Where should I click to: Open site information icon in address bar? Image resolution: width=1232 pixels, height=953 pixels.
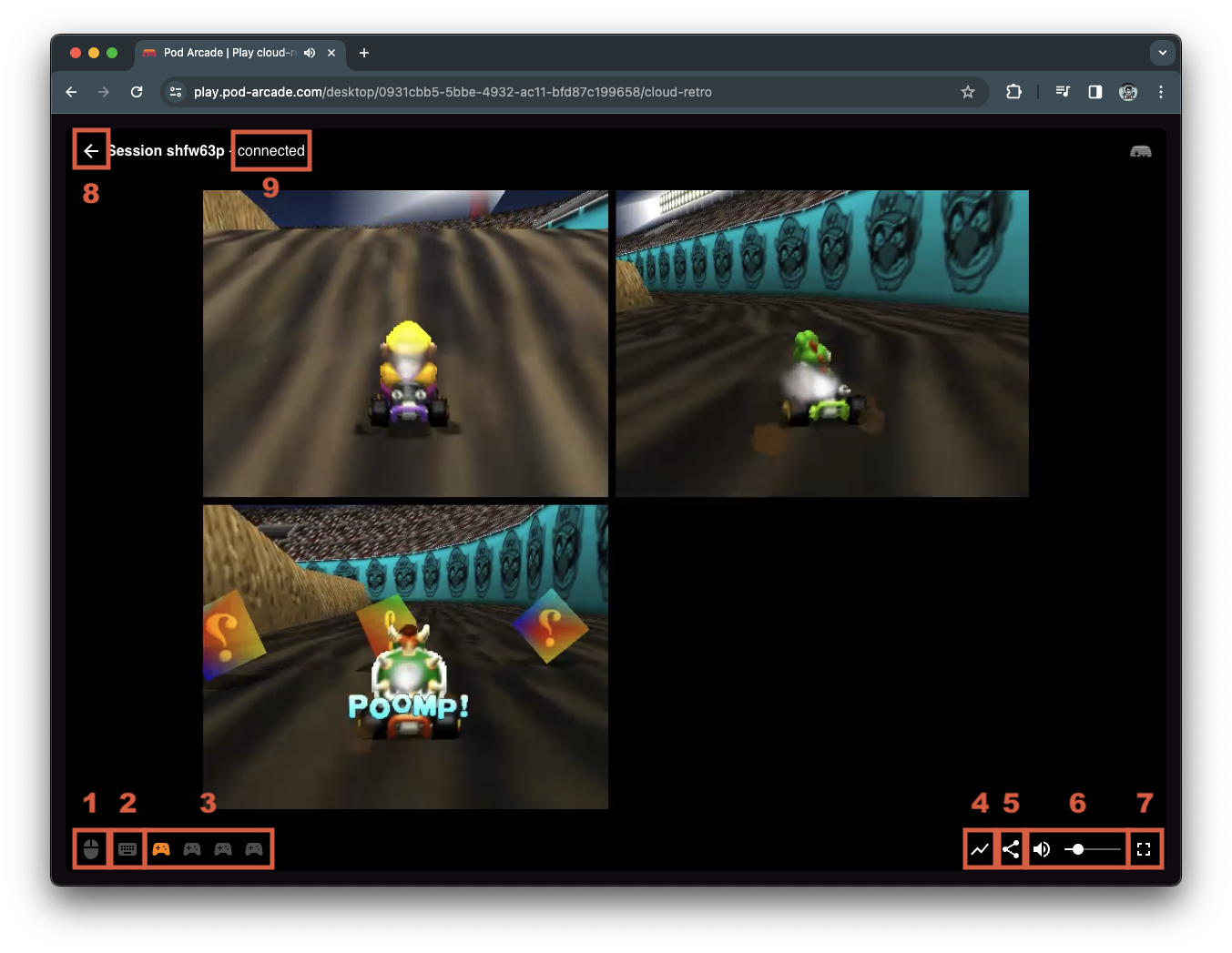177,92
